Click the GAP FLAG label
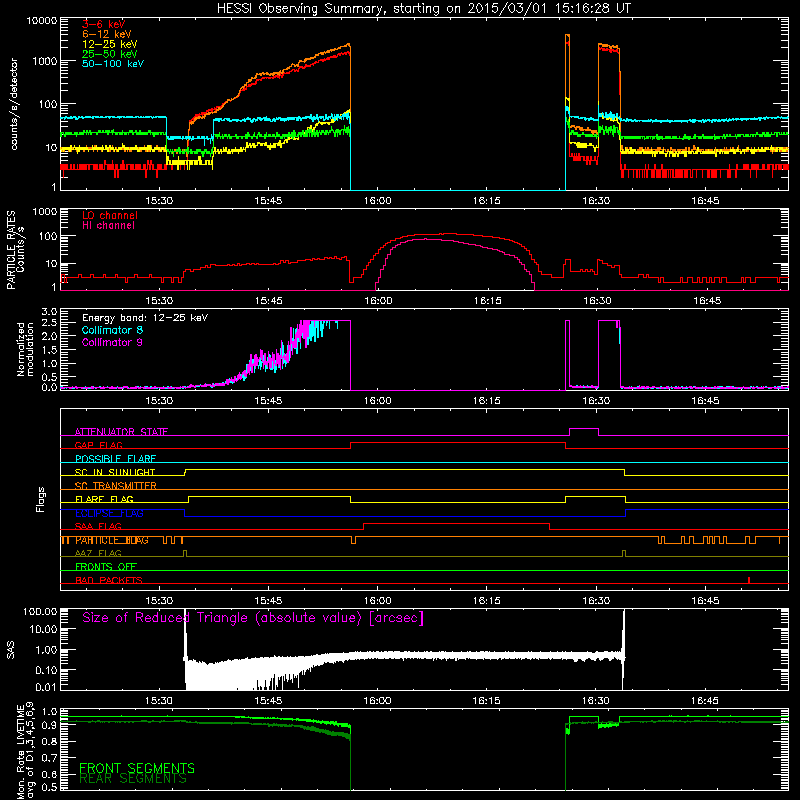Screen dimensions: 800x800 (98, 445)
